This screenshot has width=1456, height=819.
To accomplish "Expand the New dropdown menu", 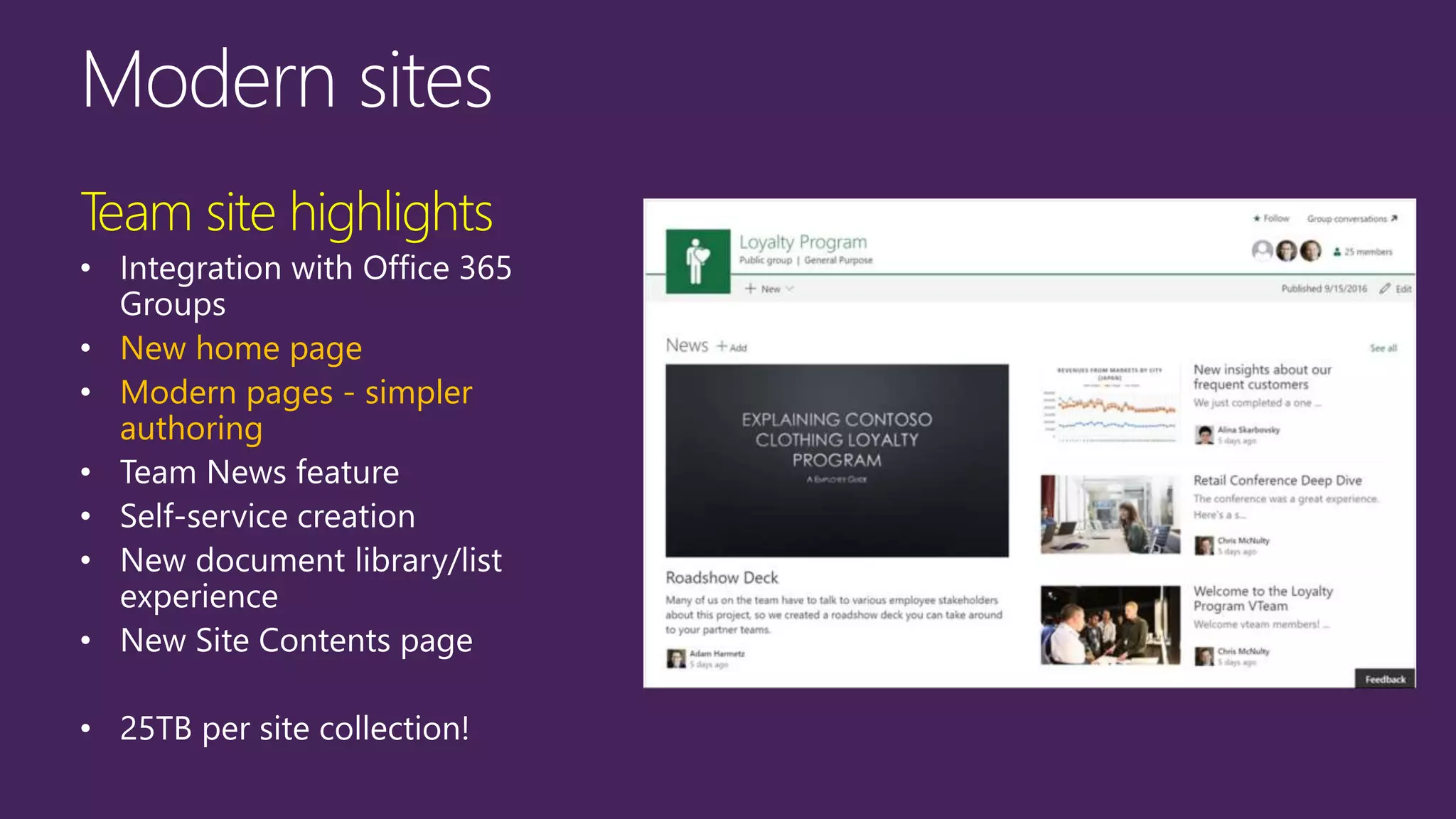I will click(x=769, y=289).
